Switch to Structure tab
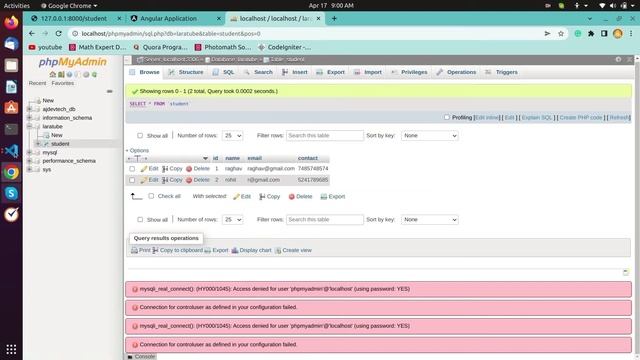 click(186, 72)
